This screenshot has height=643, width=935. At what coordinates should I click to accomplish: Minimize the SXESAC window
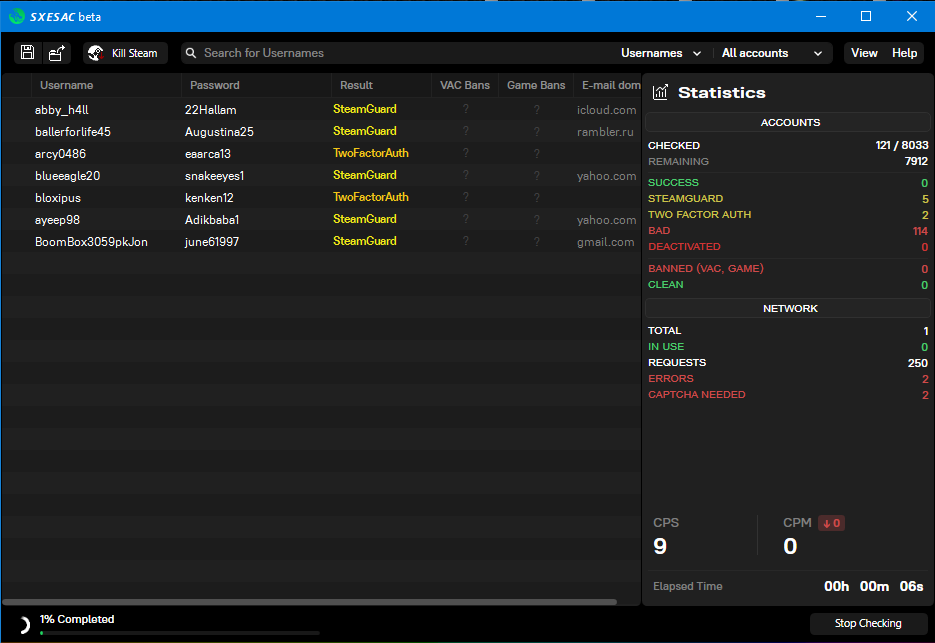pyautogui.click(x=821, y=17)
